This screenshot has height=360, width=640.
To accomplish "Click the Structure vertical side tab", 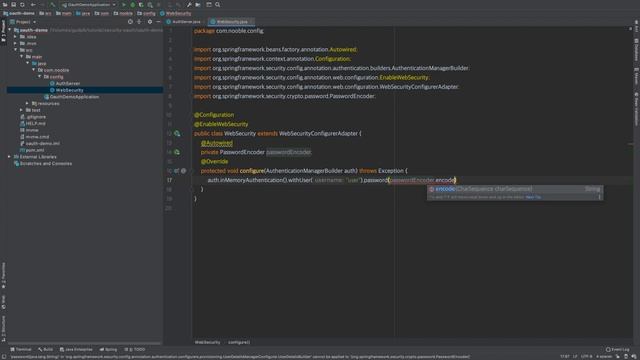I will [3, 329].
